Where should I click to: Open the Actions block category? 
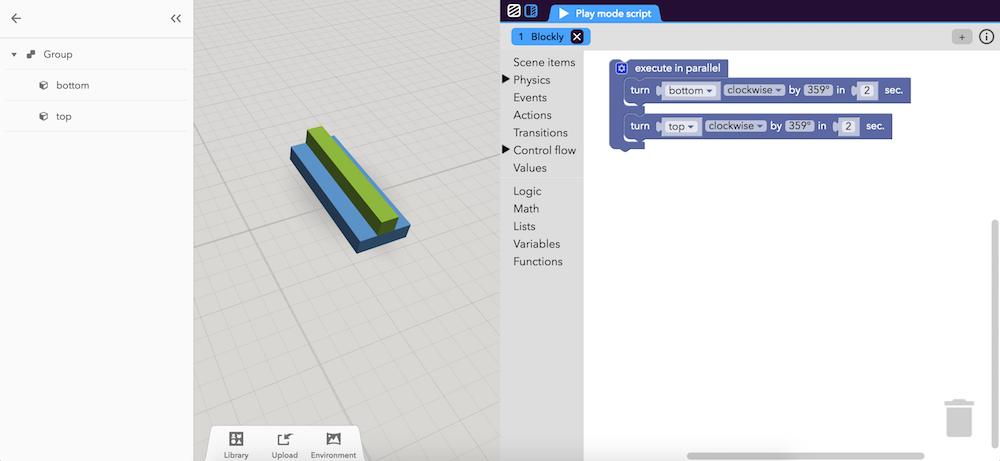coord(533,115)
